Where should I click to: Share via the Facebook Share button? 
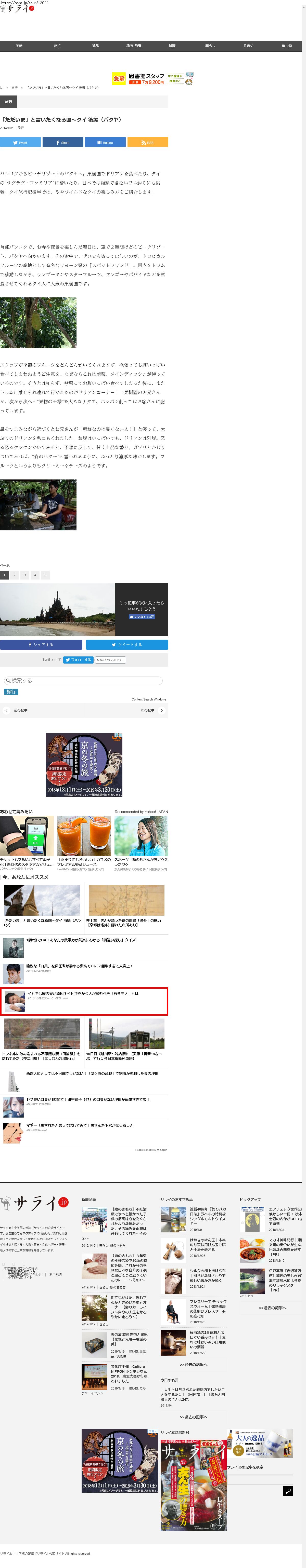coord(63,142)
